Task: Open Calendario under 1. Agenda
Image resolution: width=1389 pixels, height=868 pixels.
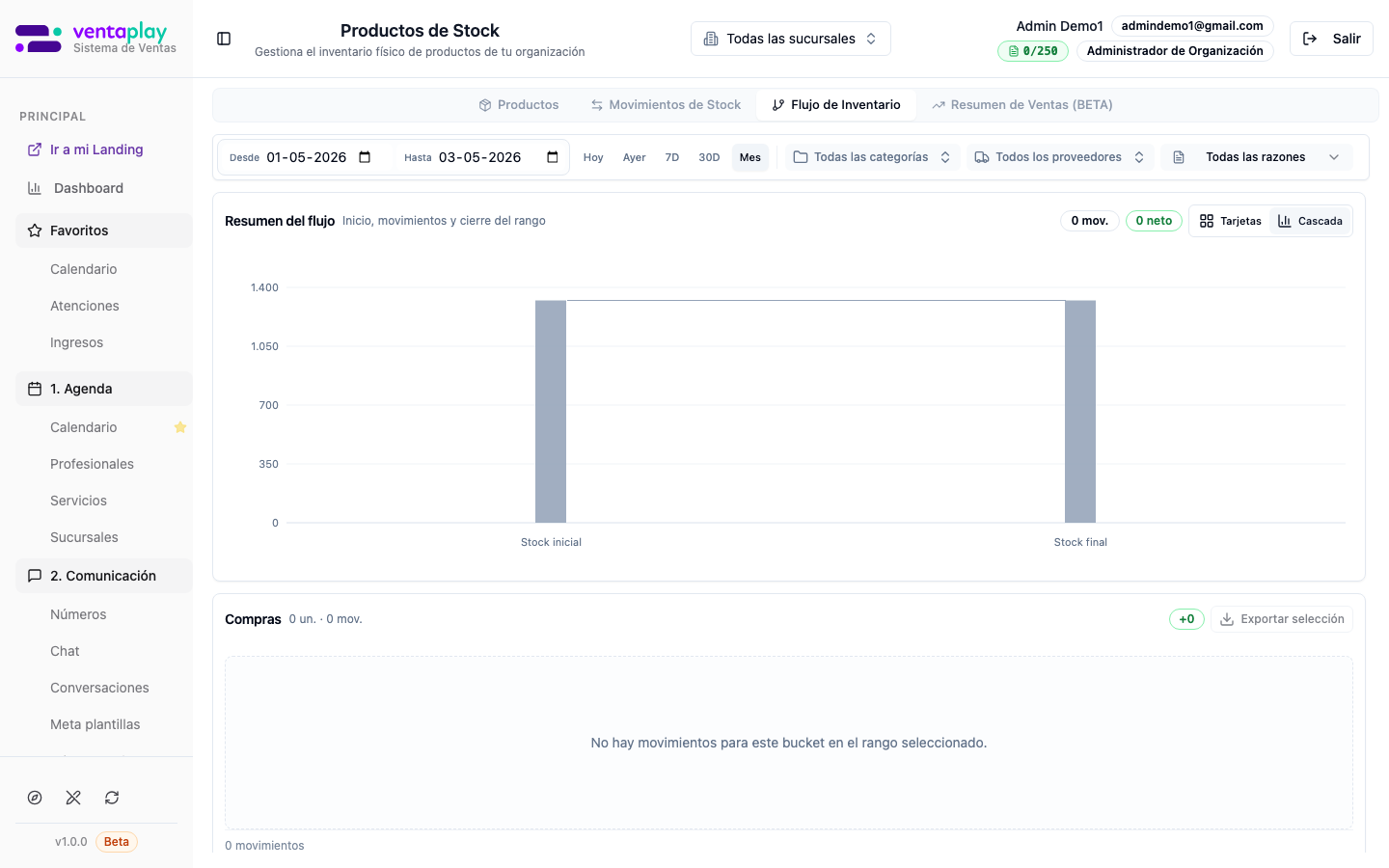Action: pos(84,427)
